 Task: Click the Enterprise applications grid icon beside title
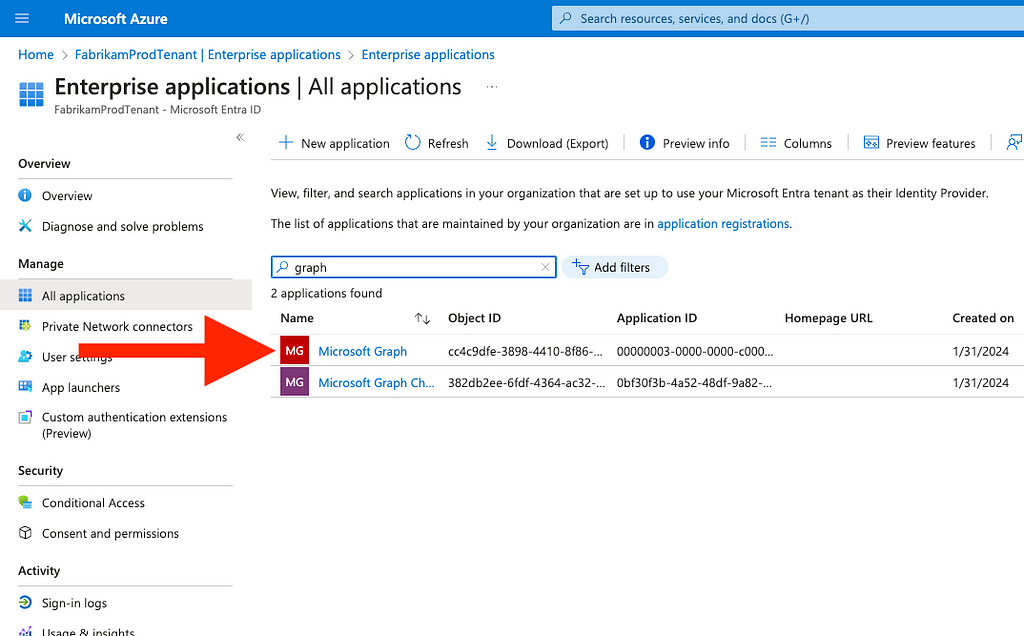pyautogui.click(x=31, y=94)
